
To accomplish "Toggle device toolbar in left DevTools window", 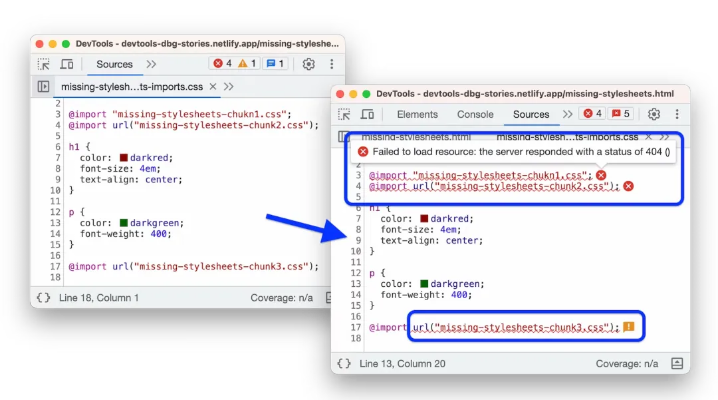I will tap(67, 64).
